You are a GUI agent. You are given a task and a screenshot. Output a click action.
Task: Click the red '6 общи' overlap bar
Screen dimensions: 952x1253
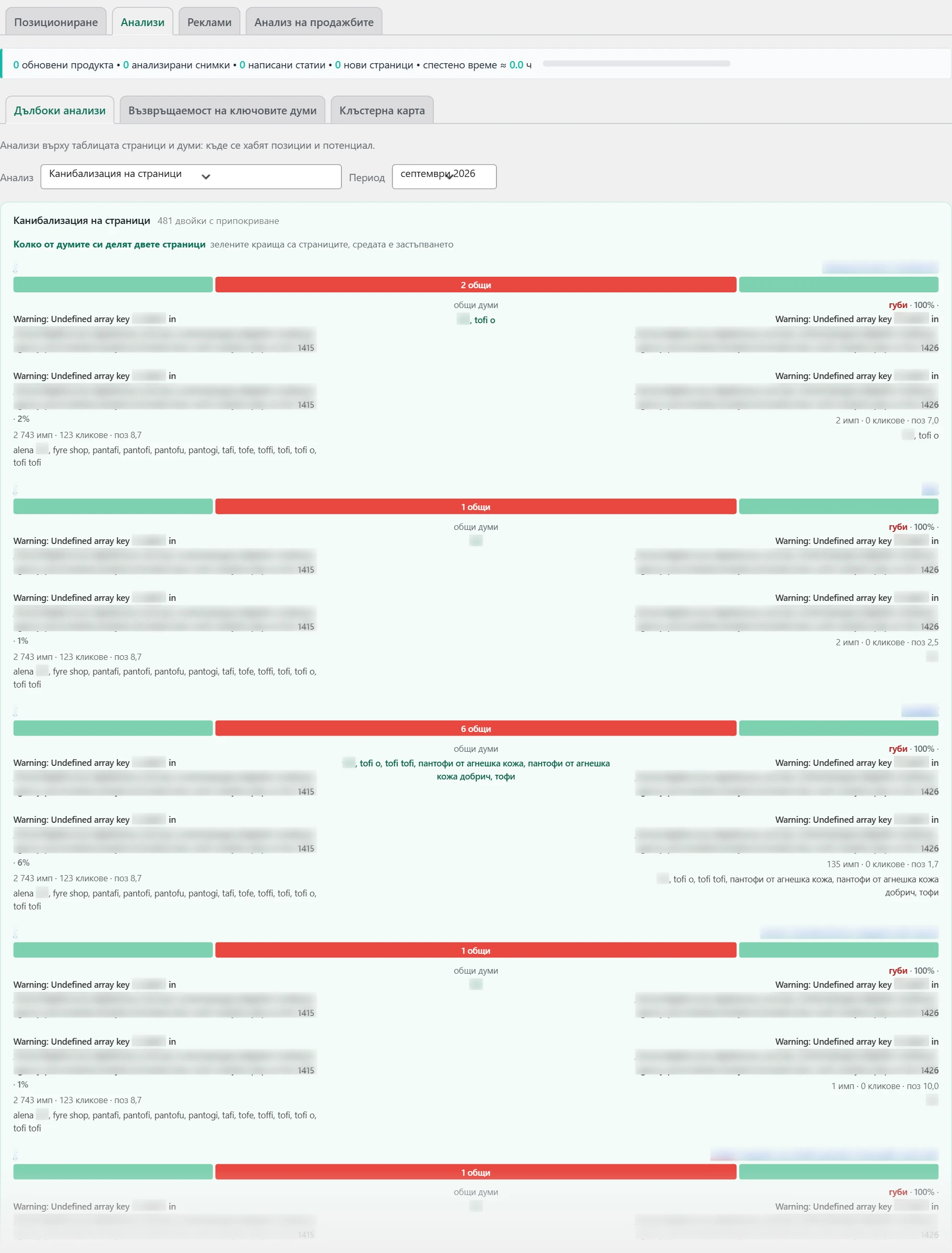tap(475, 729)
